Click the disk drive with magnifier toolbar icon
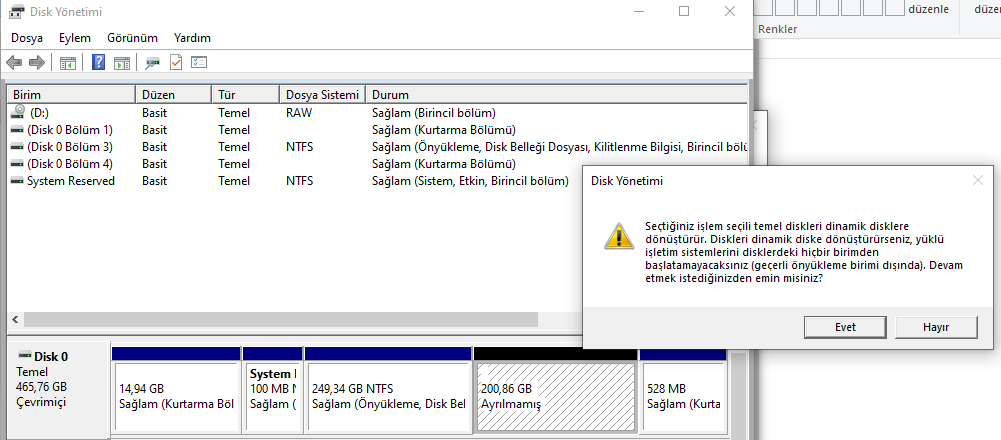The height and width of the screenshot is (440, 1001). point(152,63)
